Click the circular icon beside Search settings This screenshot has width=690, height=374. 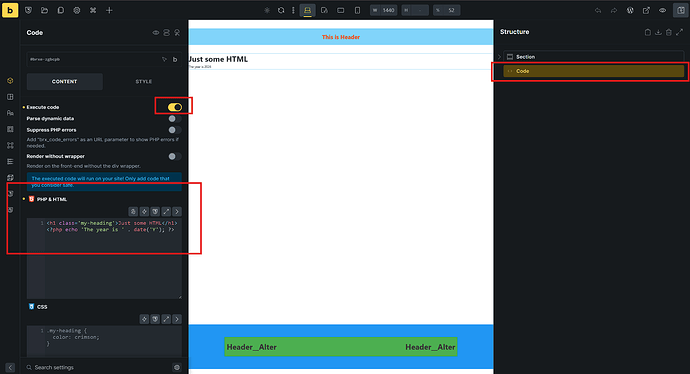click(x=177, y=367)
